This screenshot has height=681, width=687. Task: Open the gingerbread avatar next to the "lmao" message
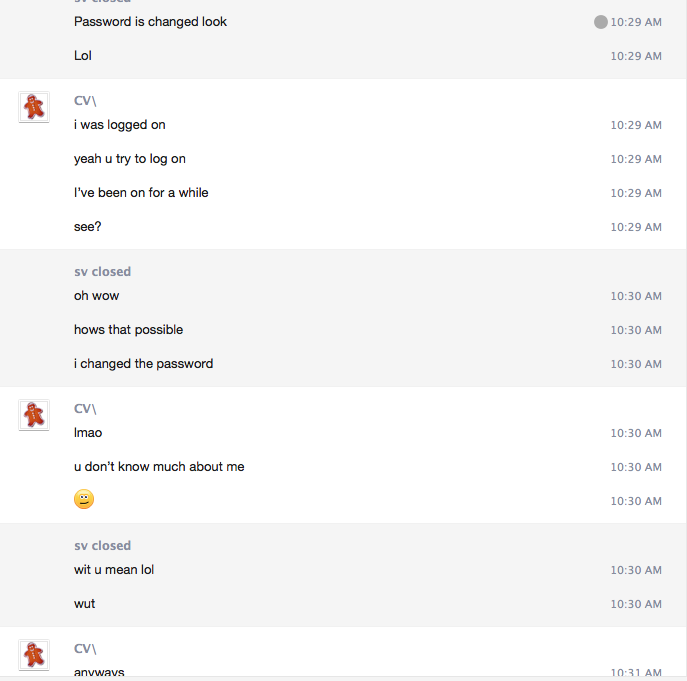(x=34, y=415)
